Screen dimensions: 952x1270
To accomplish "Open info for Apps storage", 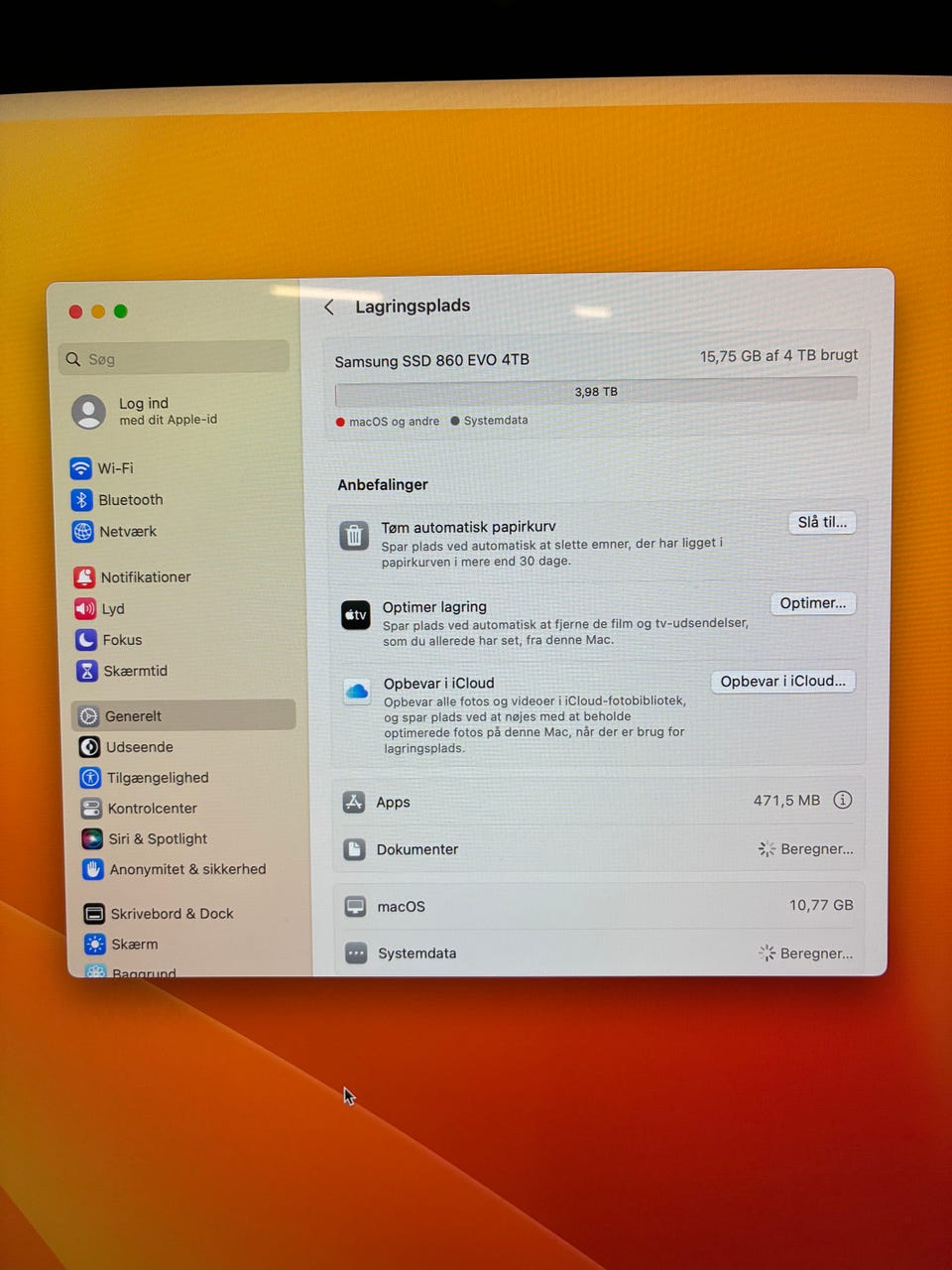I will tap(843, 800).
